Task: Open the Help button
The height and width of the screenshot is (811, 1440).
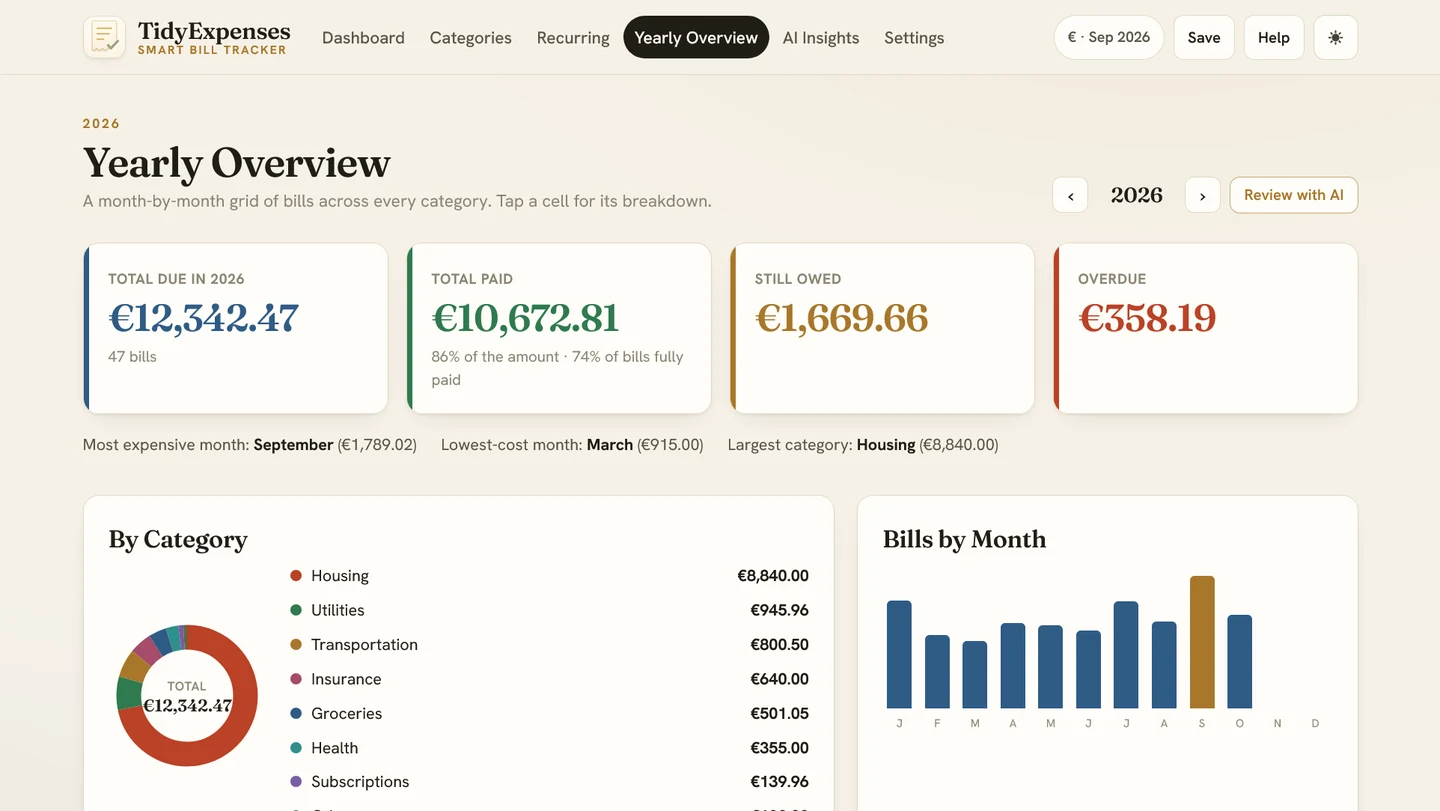Action: pos(1274,38)
